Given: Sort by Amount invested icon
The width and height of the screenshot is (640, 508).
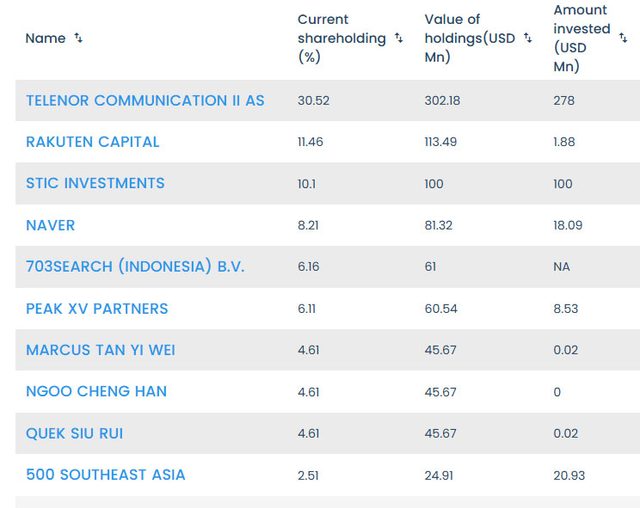Looking at the screenshot, I should [623, 38].
